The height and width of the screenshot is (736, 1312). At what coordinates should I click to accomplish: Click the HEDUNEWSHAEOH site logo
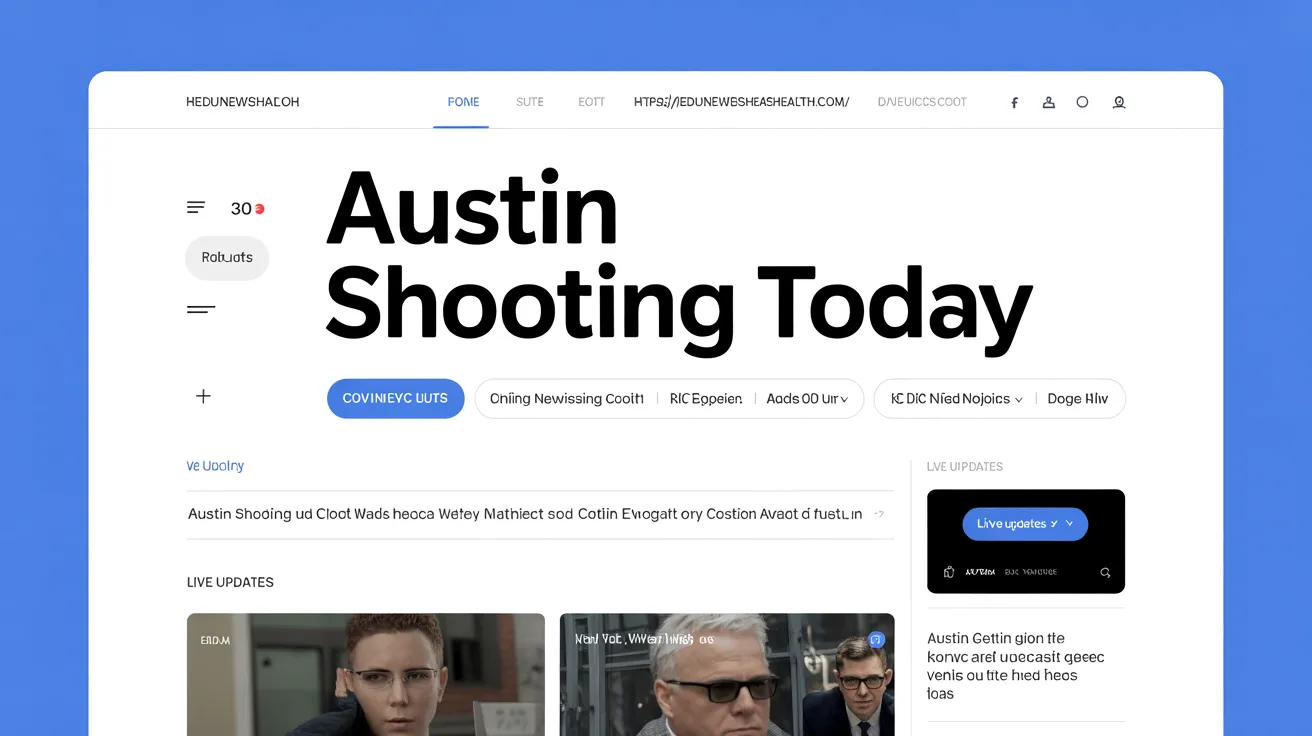pos(242,102)
